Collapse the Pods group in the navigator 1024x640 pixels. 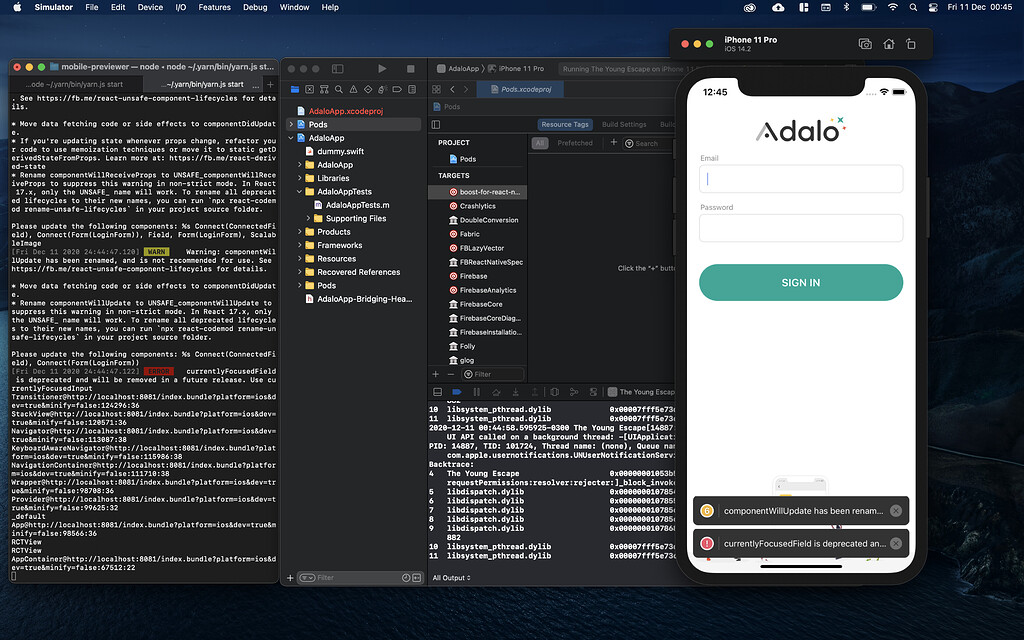tap(291, 124)
